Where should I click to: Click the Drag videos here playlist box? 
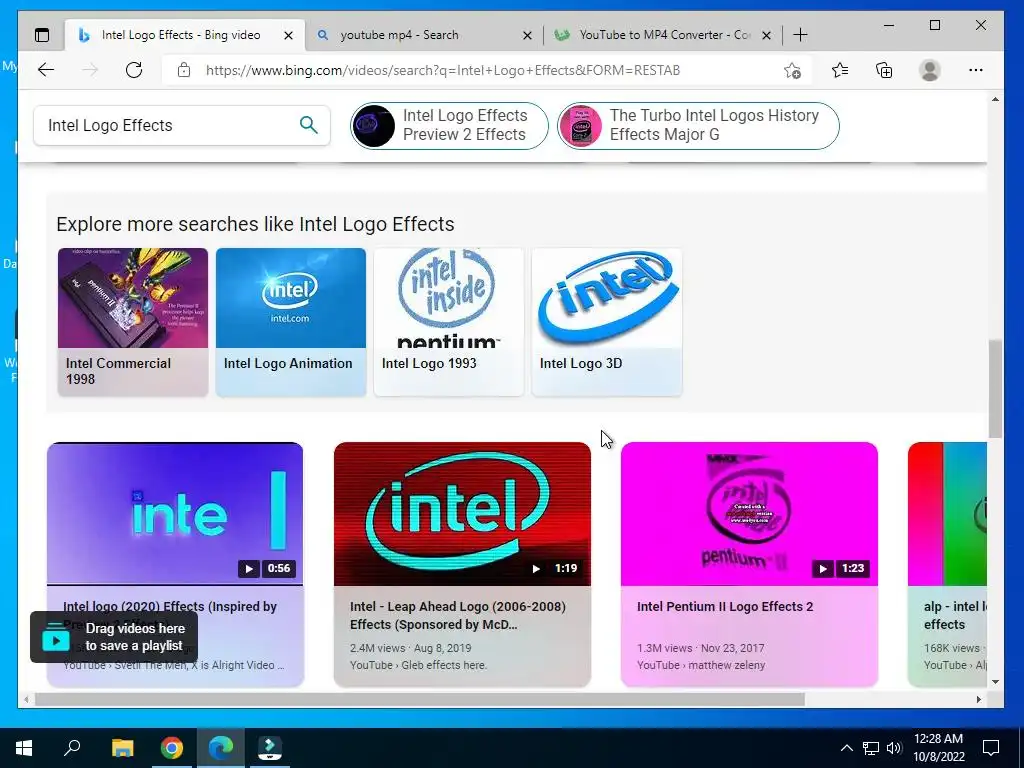coord(114,637)
